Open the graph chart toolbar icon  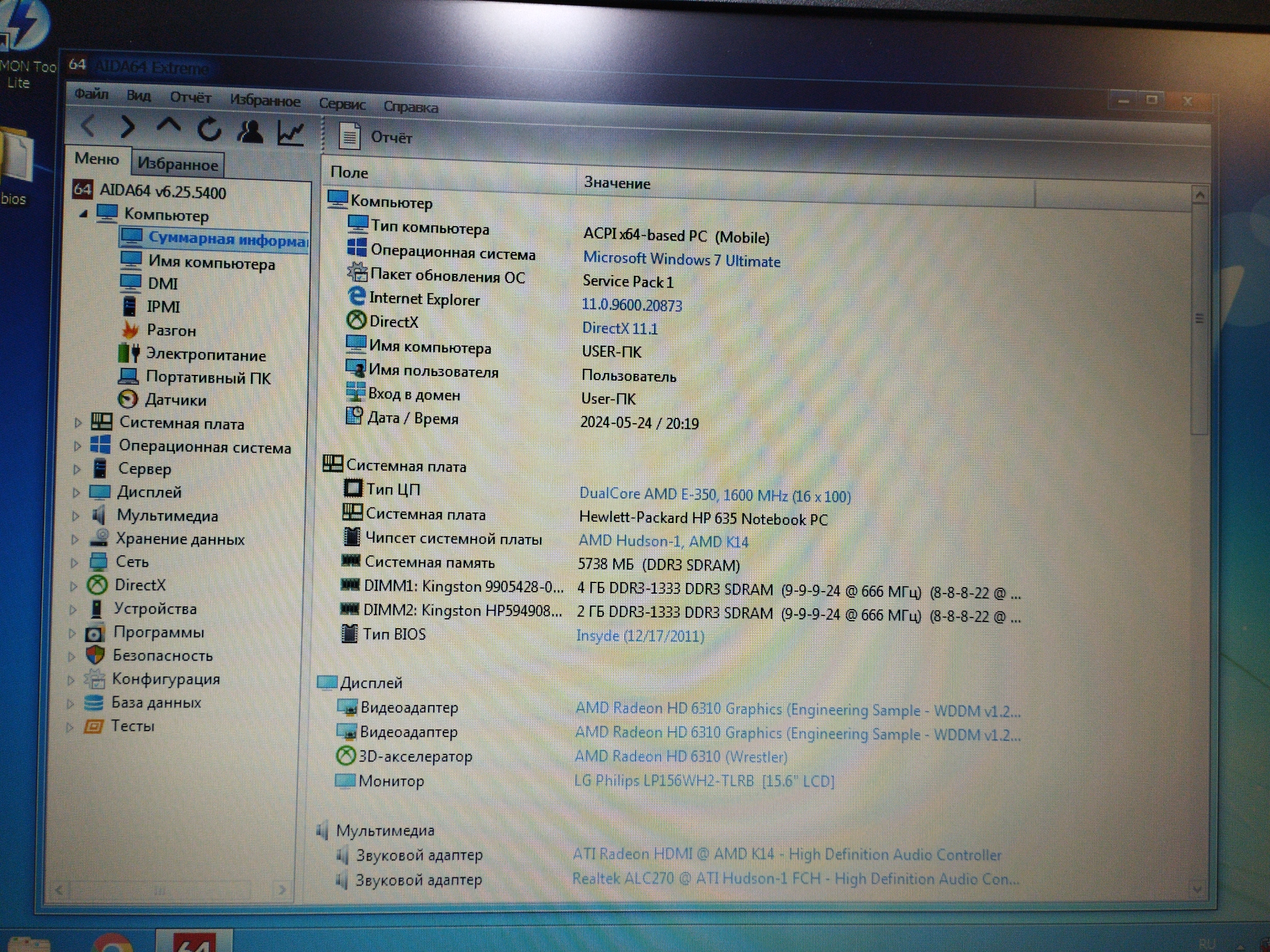pos(290,134)
